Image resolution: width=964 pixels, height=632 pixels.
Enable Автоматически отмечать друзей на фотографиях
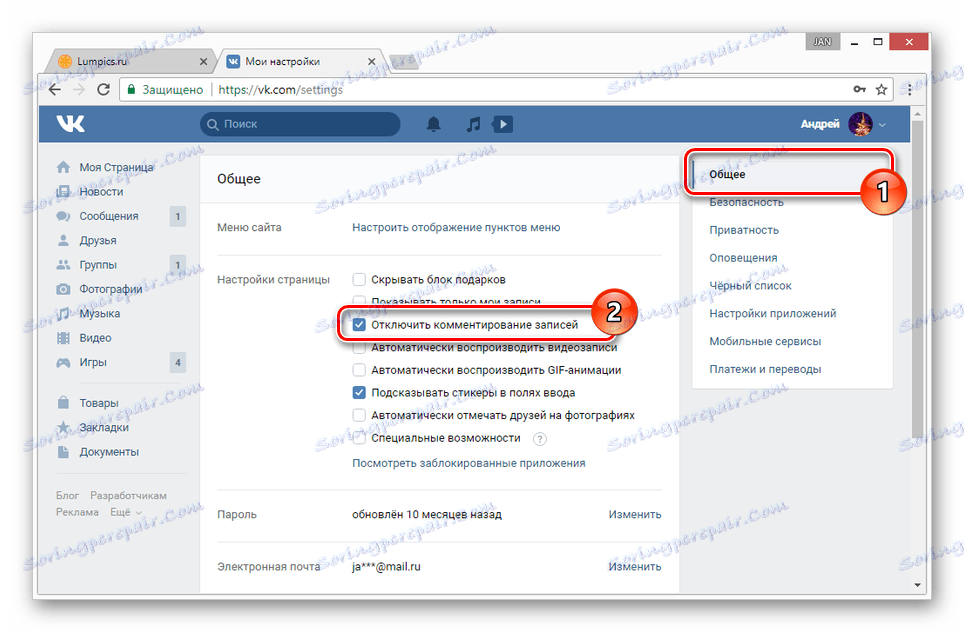pos(359,415)
